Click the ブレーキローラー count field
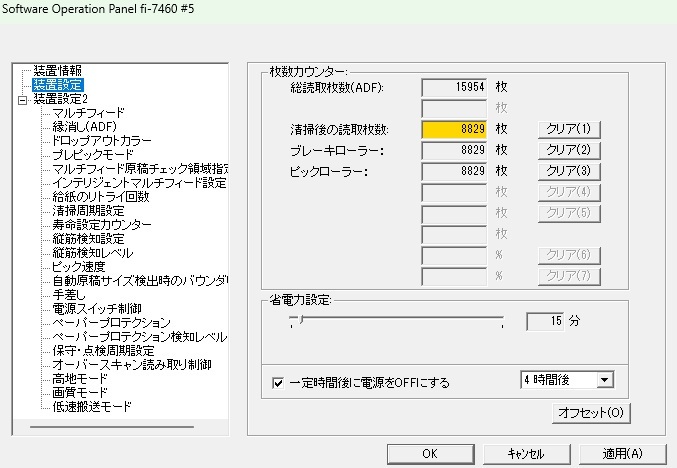Image resolution: width=677 pixels, height=468 pixels. 454,150
